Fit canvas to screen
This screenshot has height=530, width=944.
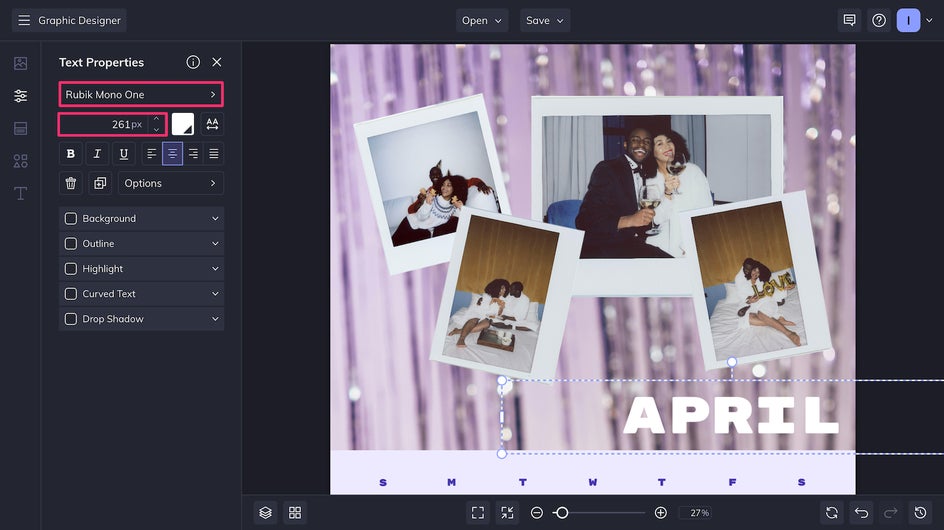[x=478, y=513]
